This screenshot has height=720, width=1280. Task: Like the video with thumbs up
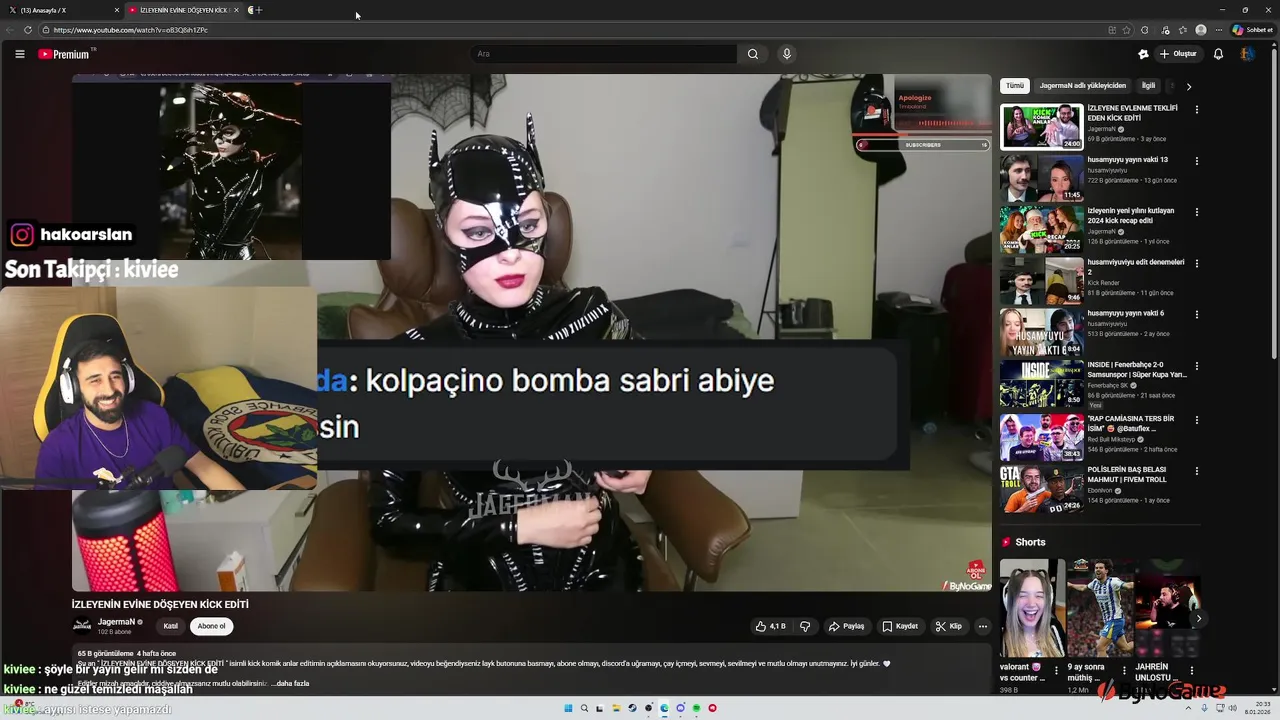point(770,626)
